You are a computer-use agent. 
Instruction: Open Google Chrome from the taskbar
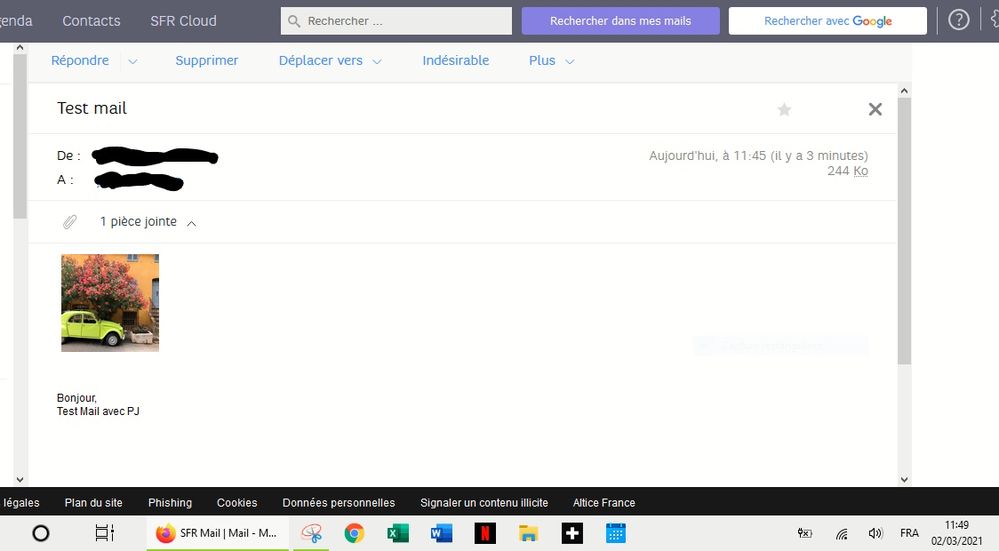(354, 533)
